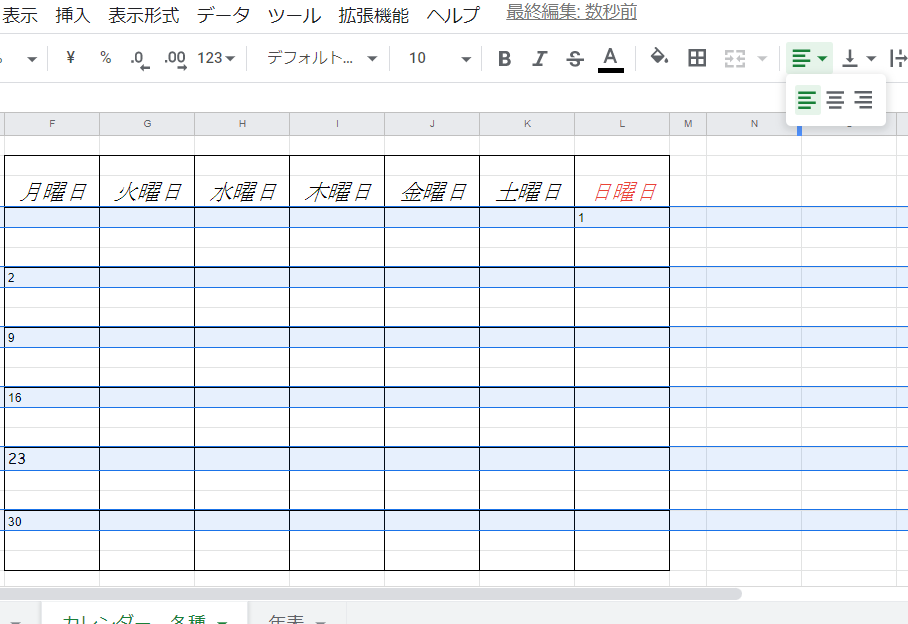This screenshot has height=624, width=908.
Task: Open the 挿入 menu
Action: click(73, 15)
